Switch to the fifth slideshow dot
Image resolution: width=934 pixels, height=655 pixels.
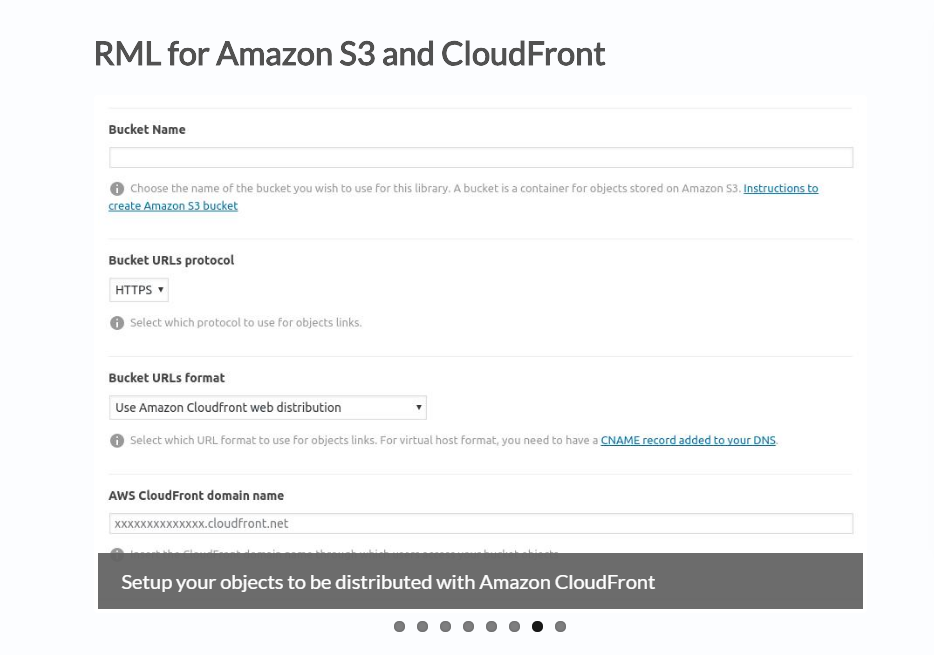(491, 627)
